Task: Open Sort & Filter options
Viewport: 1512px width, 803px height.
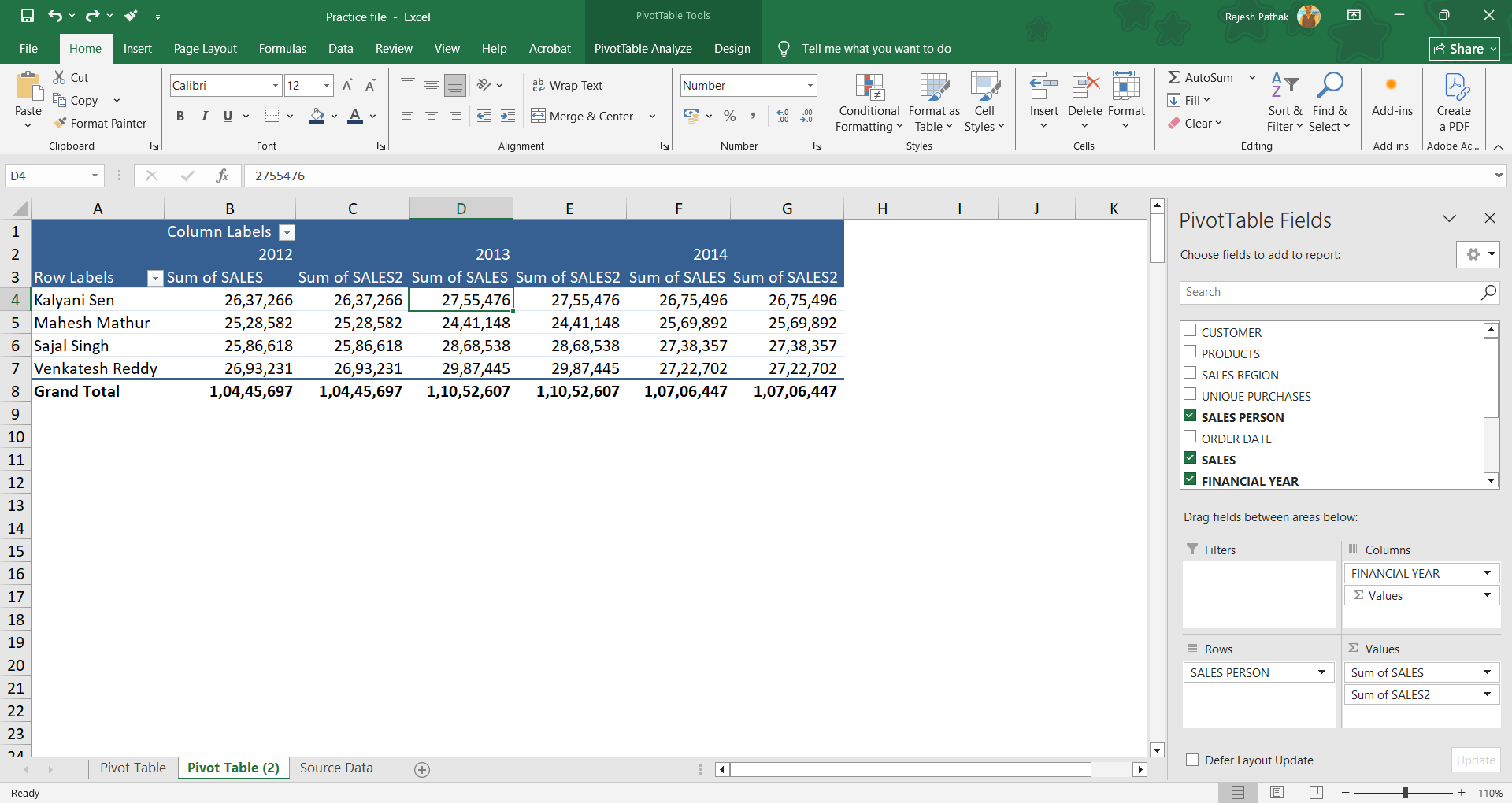Action: pos(1283,101)
